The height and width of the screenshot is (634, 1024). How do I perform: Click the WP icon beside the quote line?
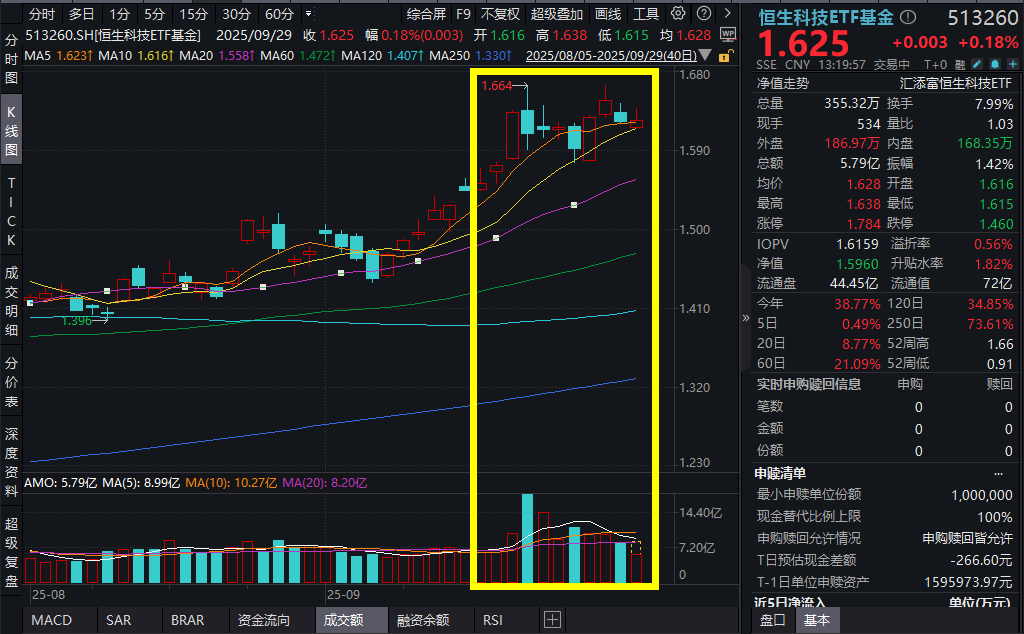pos(727,34)
